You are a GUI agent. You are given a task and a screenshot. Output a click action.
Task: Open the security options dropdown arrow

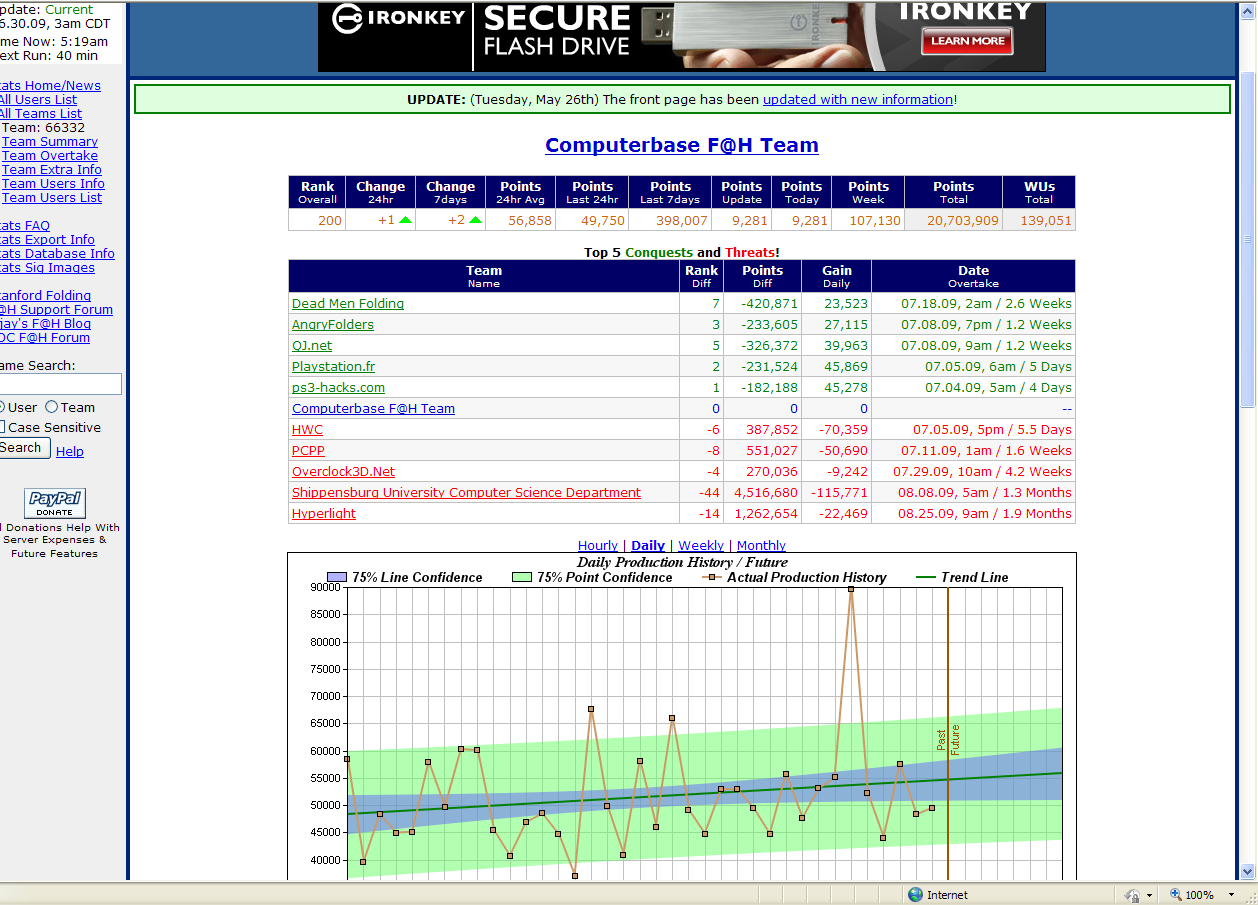click(x=1149, y=896)
